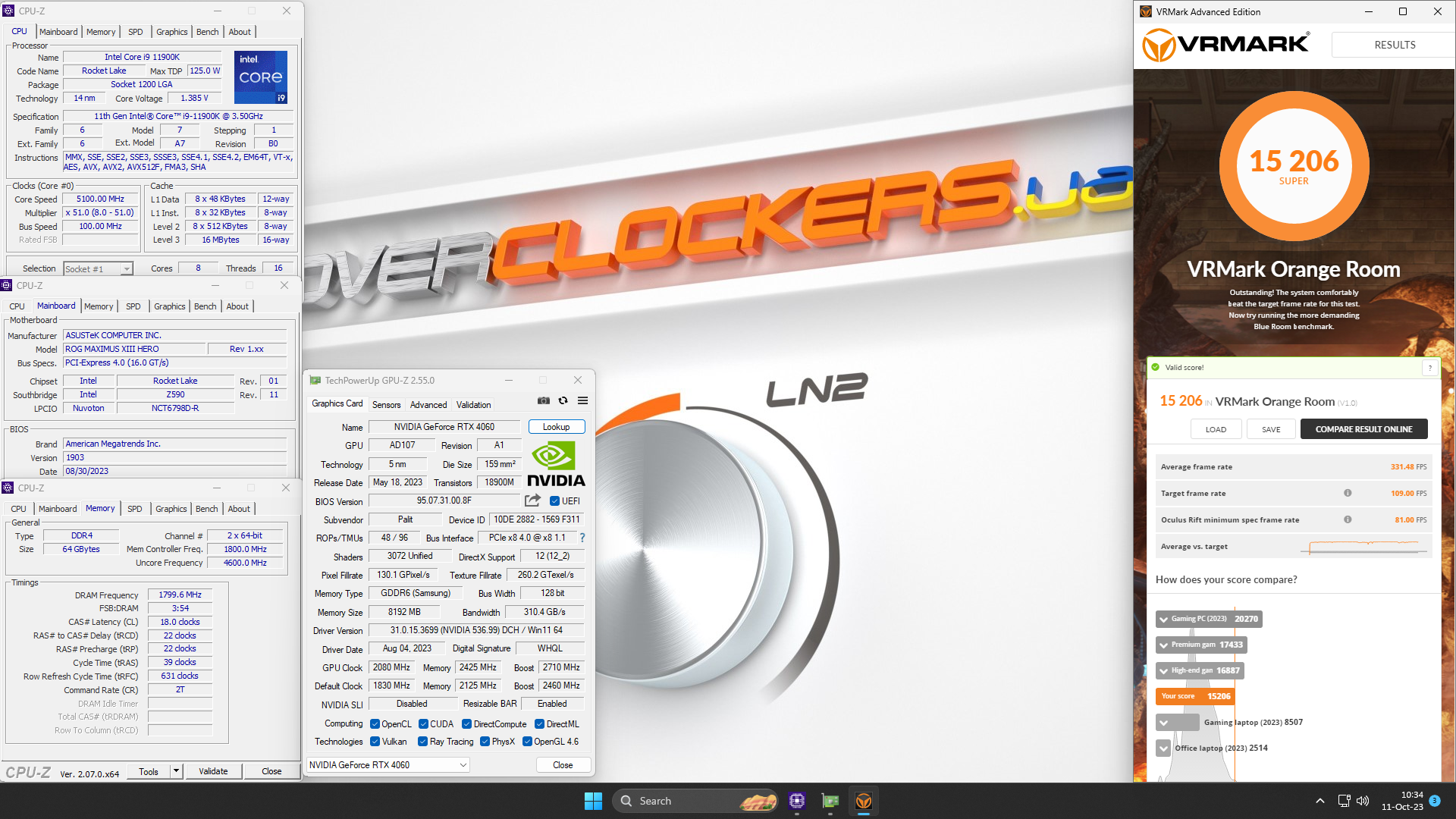Image resolution: width=1456 pixels, height=819 pixels.
Task: Click the GPU-Z refresh icon
Action: [563, 400]
